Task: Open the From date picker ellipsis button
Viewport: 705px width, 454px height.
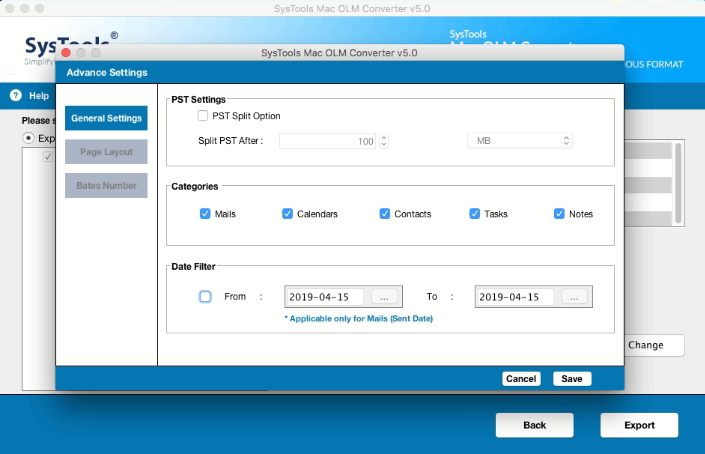Action: coord(384,297)
